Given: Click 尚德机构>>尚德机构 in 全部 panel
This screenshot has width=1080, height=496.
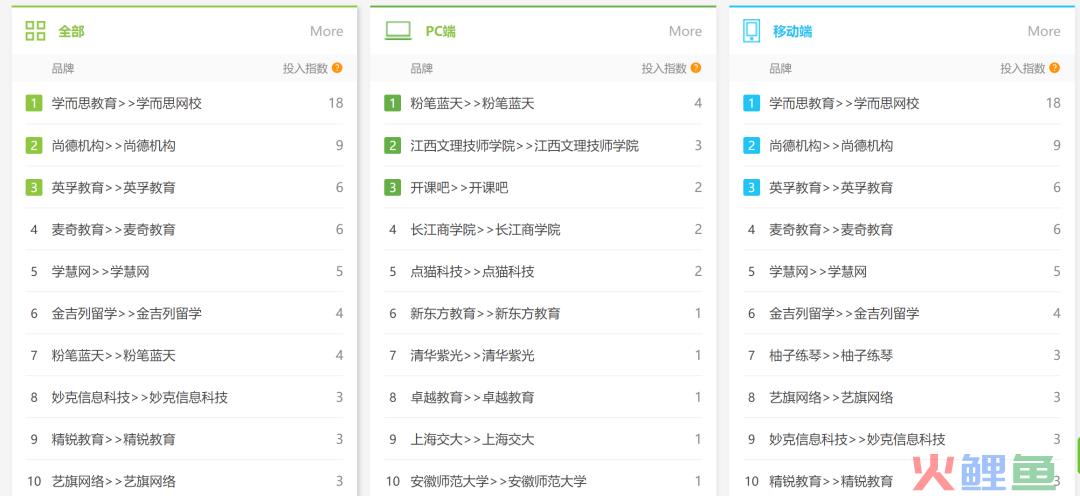Looking at the screenshot, I should click(x=114, y=145).
